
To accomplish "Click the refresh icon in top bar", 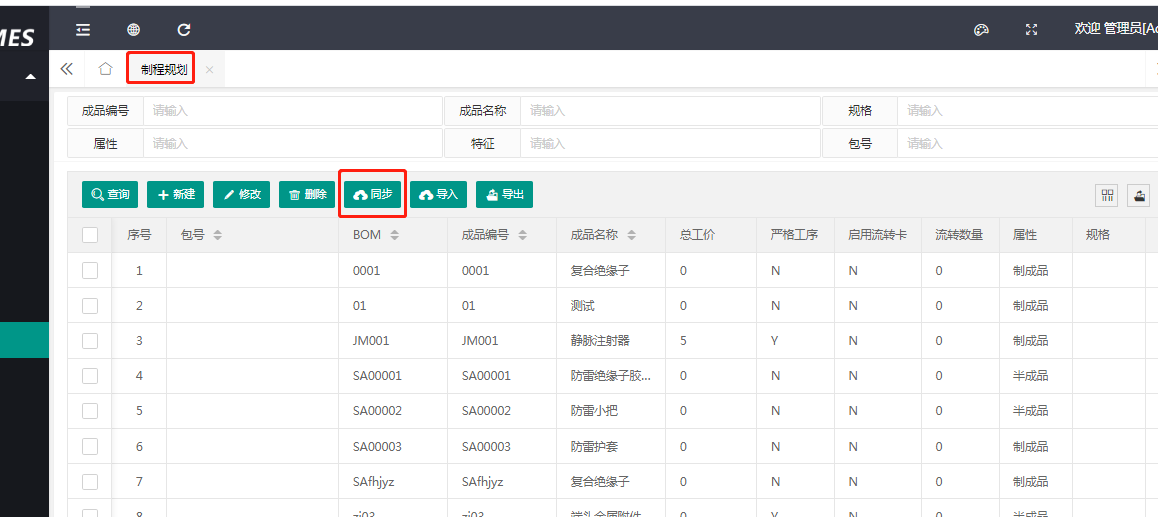I will pyautogui.click(x=184, y=30).
